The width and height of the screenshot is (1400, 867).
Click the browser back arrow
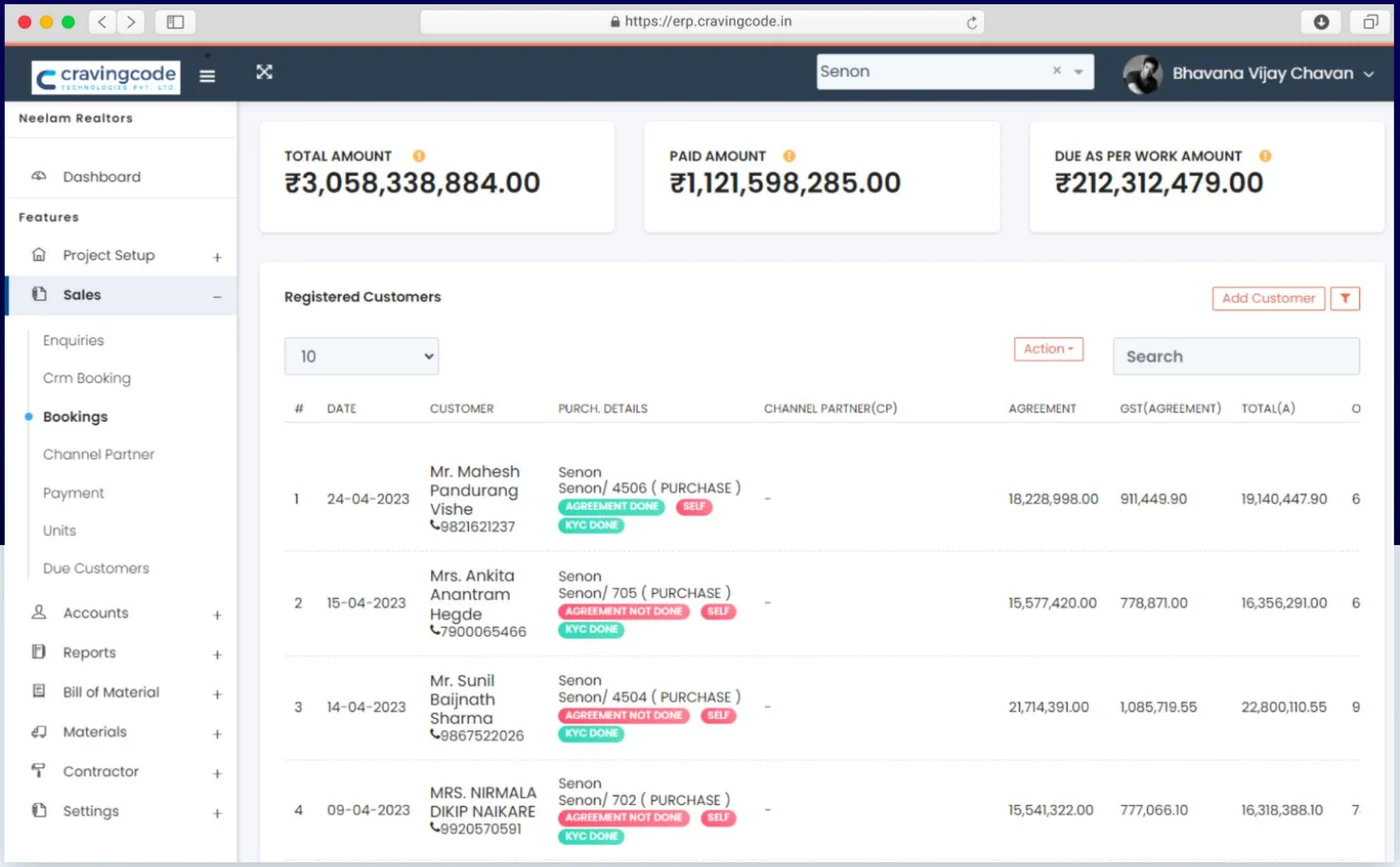[103, 22]
